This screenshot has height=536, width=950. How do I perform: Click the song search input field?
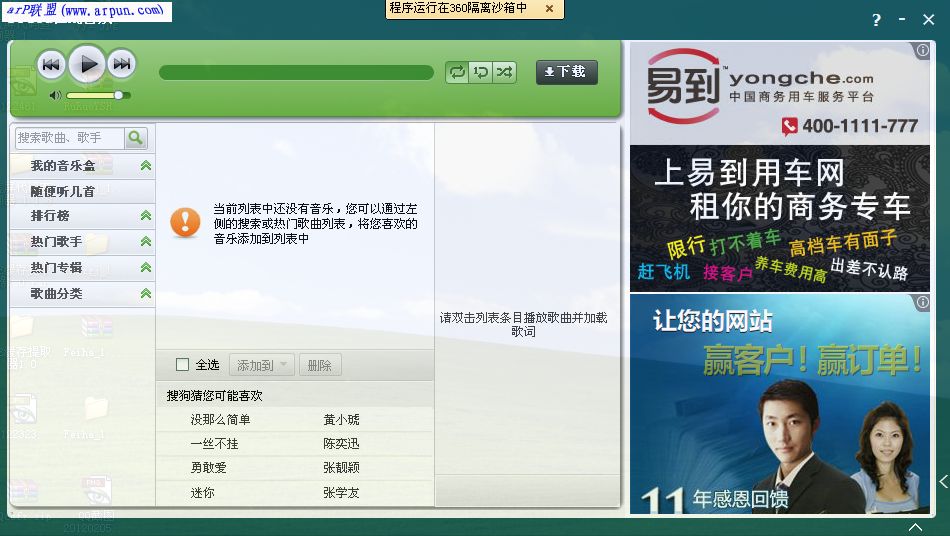(x=70, y=137)
